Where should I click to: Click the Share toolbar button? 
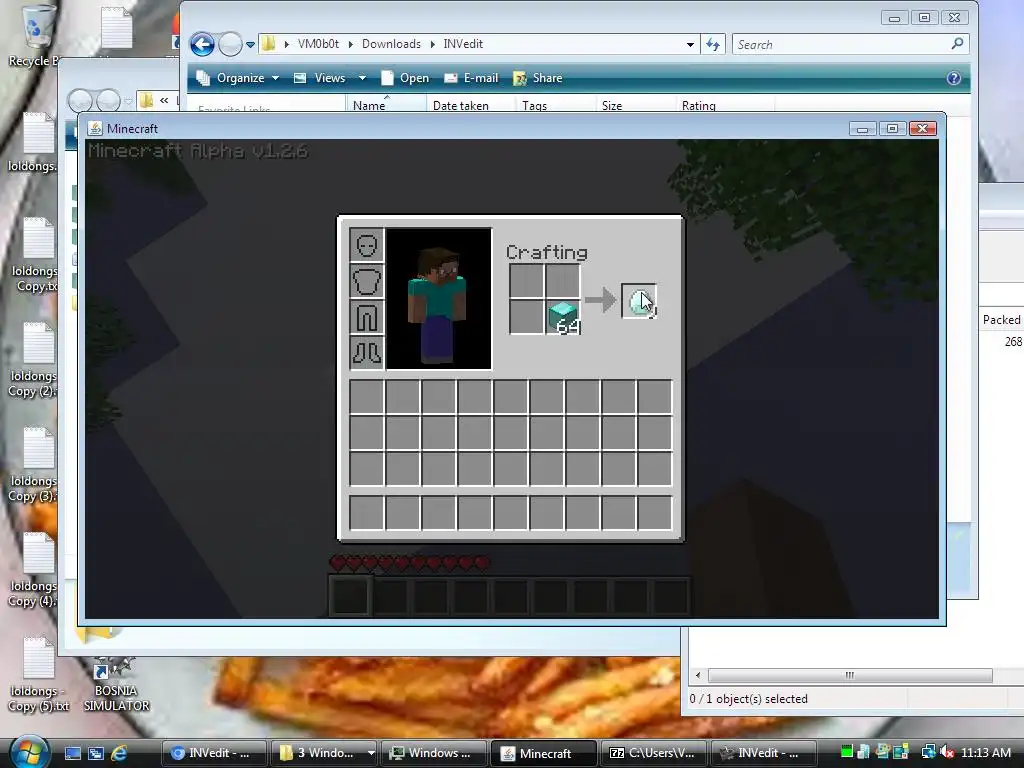(537, 78)
